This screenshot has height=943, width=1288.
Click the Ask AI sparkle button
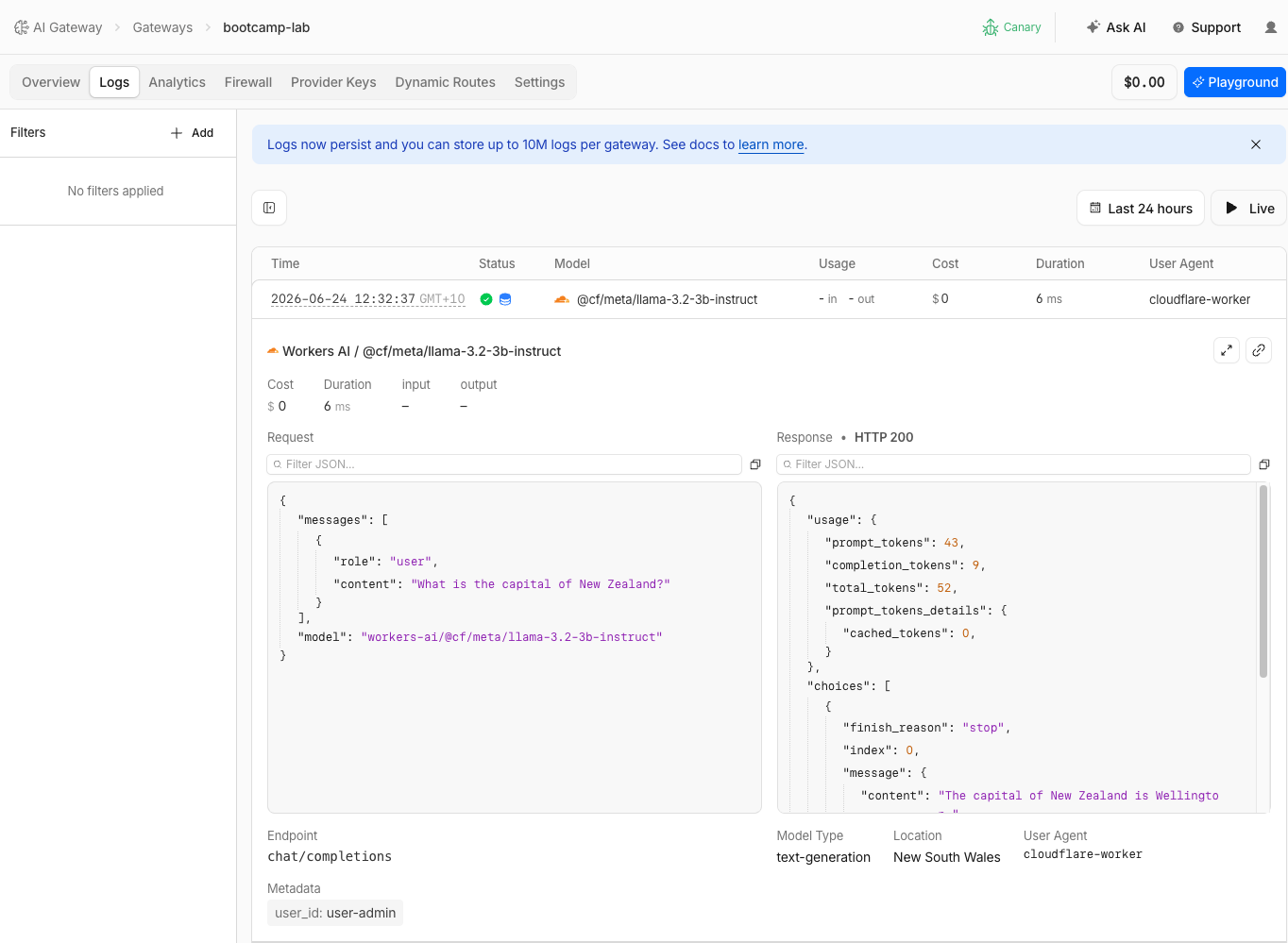pyautogui.click(x=1116, y=27)
